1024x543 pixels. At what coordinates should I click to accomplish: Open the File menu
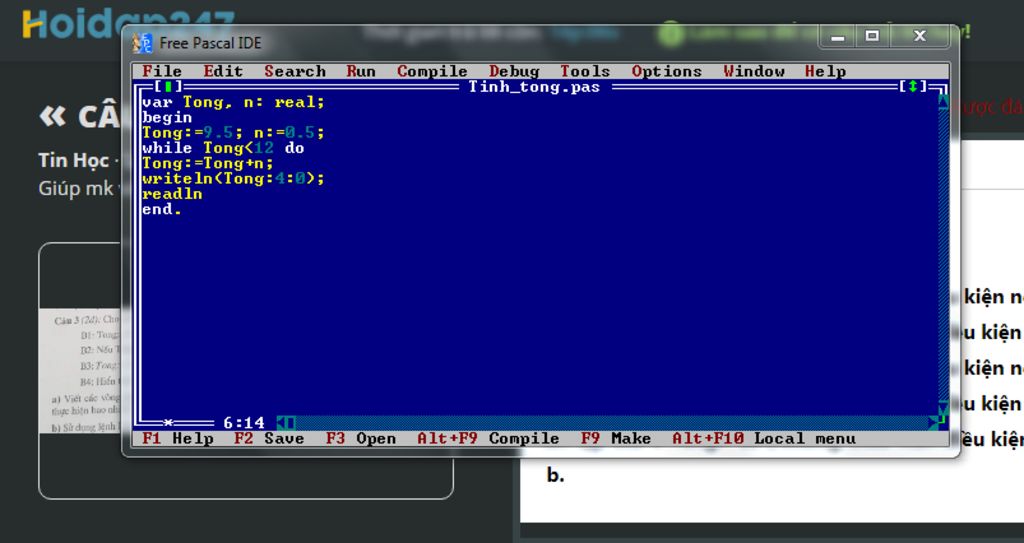click(162, 71)
